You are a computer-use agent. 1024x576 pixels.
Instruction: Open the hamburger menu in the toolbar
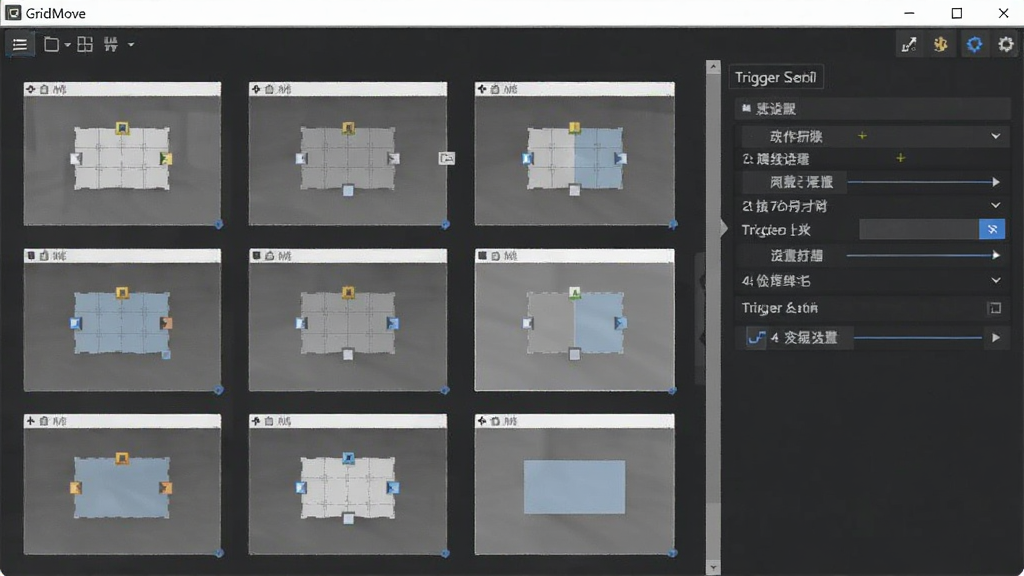pos(20,44)
